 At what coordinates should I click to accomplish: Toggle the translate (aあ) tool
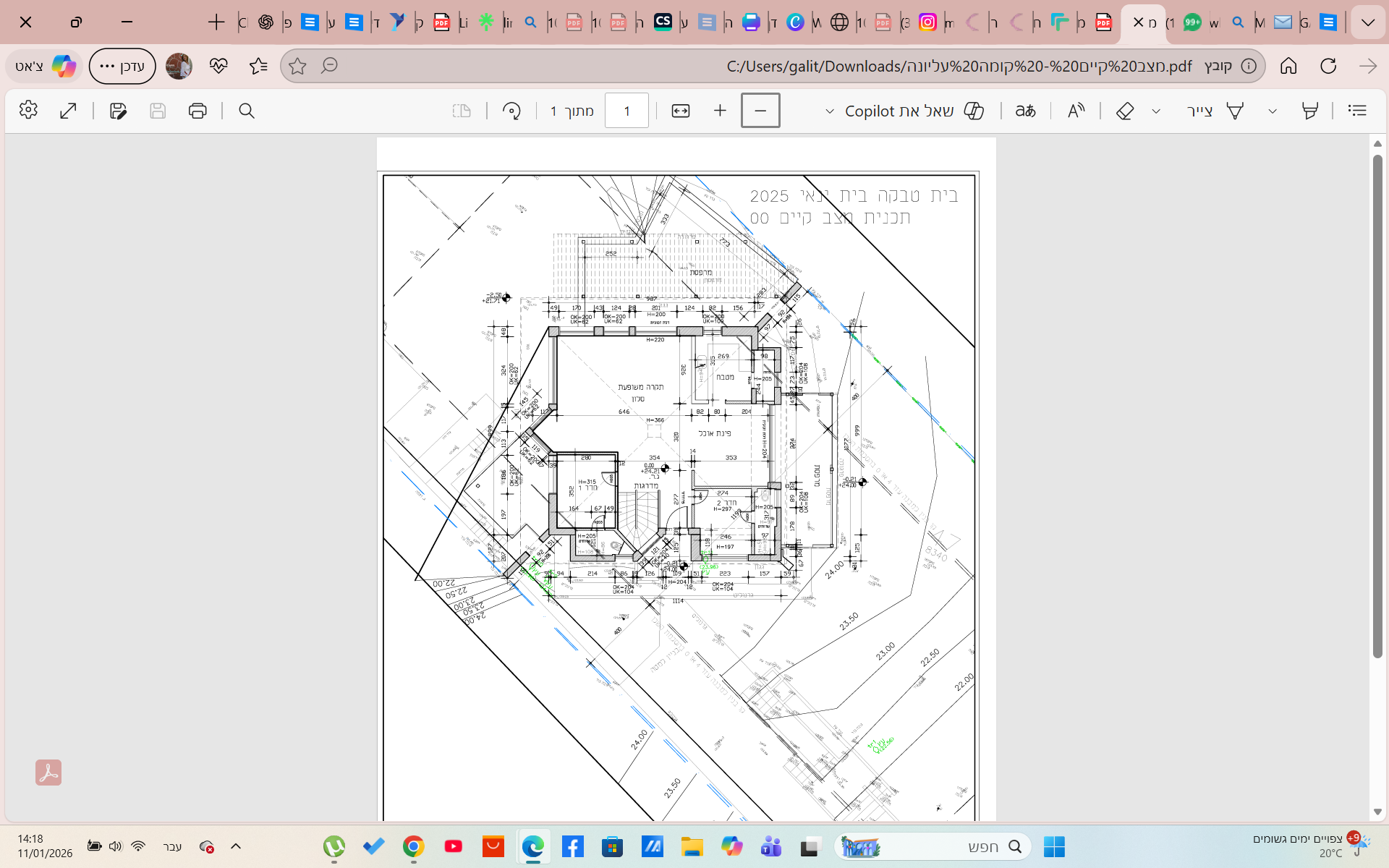(x=1025, y=111)
